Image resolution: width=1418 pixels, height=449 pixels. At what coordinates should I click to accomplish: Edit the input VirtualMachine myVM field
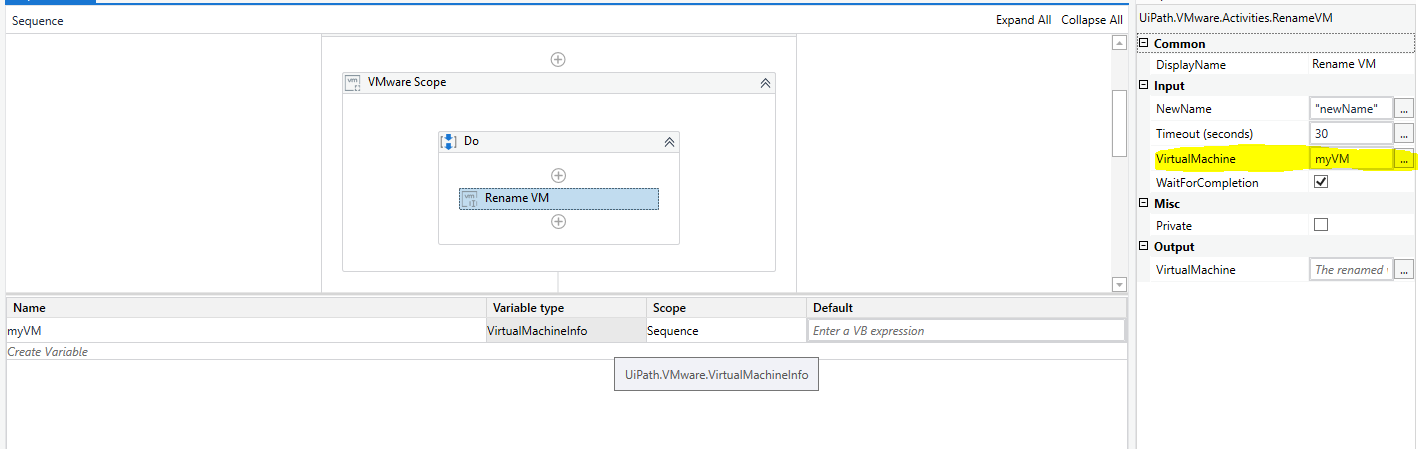pyautogui.click(x=1351, y=159)
